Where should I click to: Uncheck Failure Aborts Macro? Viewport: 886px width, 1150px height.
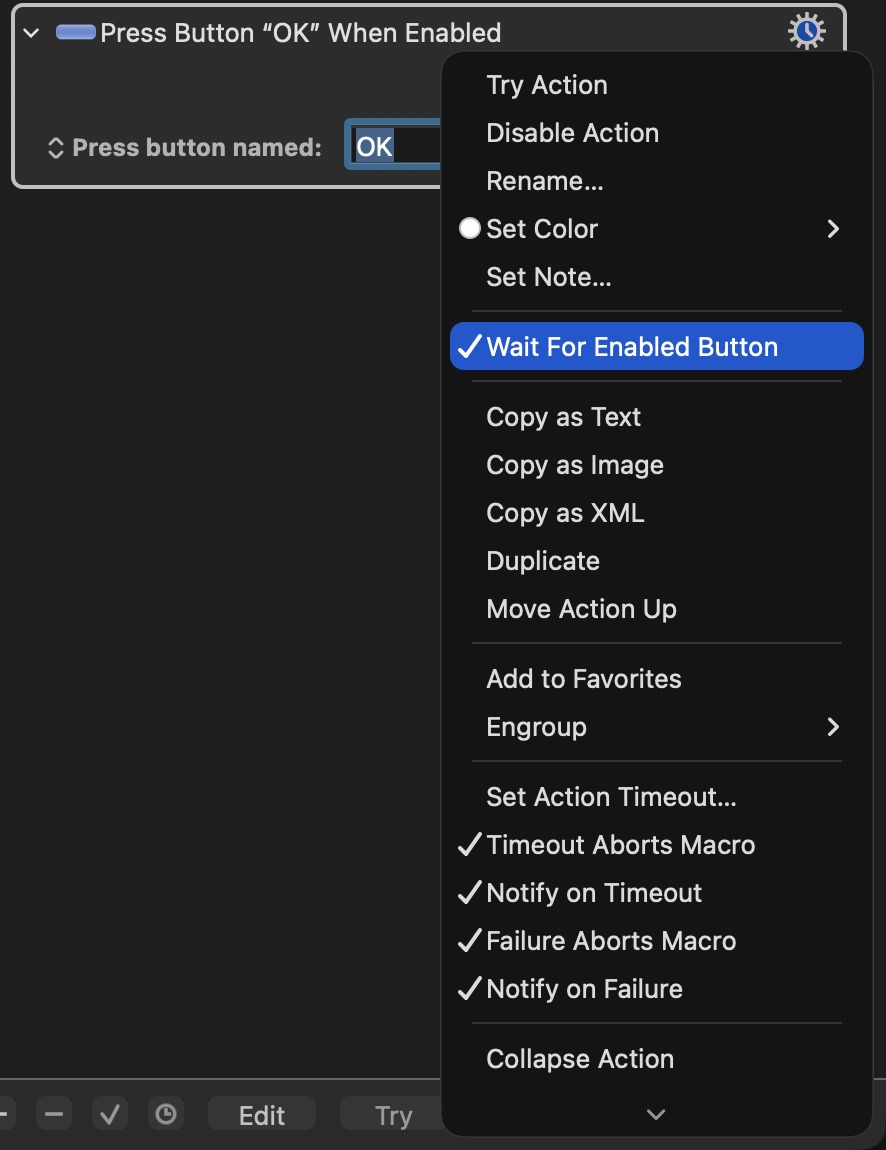(x=610, y=941)
